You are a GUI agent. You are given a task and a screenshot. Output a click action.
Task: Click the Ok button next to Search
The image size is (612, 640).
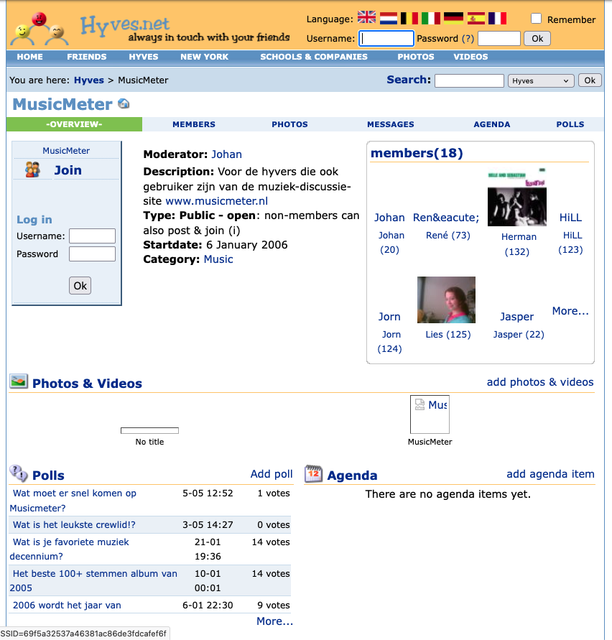pyautogui.click(x=590, y=80)
